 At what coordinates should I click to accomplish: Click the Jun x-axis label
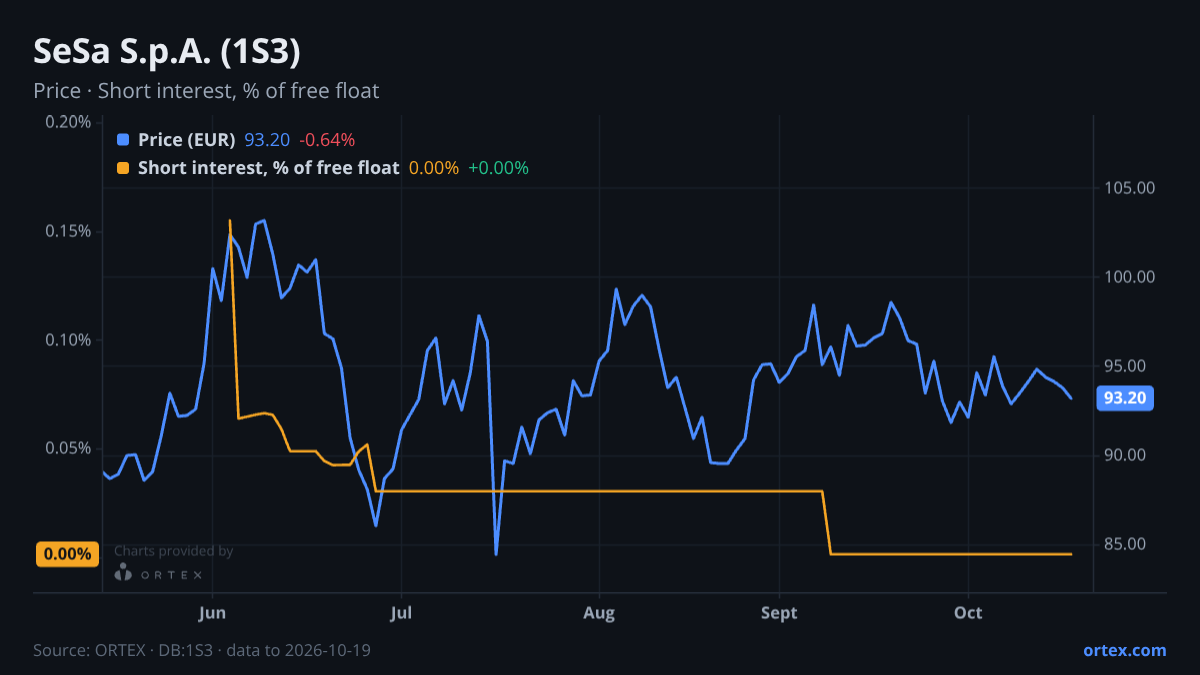tap(212, 613)
